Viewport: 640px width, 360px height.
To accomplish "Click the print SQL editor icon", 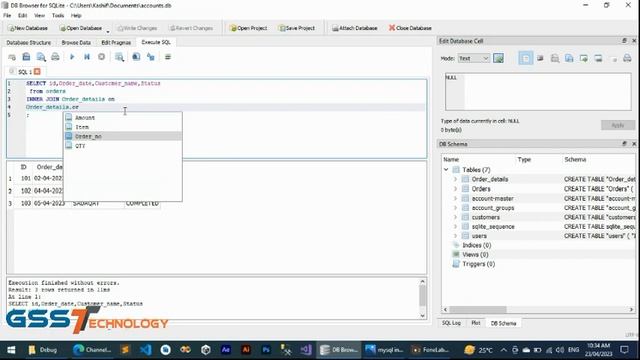I will [x=55, y=57].
